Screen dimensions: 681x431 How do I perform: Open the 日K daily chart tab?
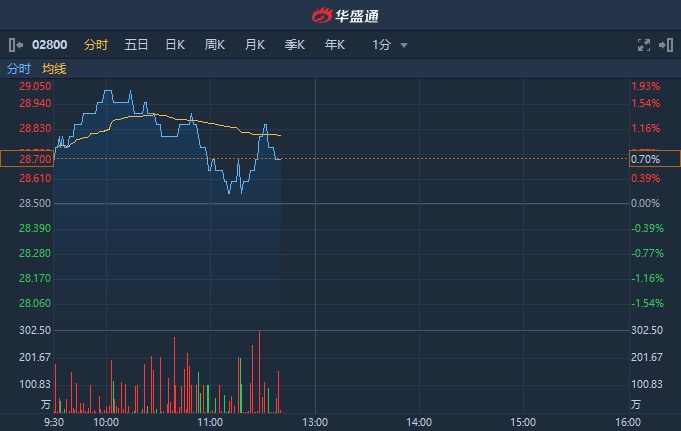pos(175,44)
